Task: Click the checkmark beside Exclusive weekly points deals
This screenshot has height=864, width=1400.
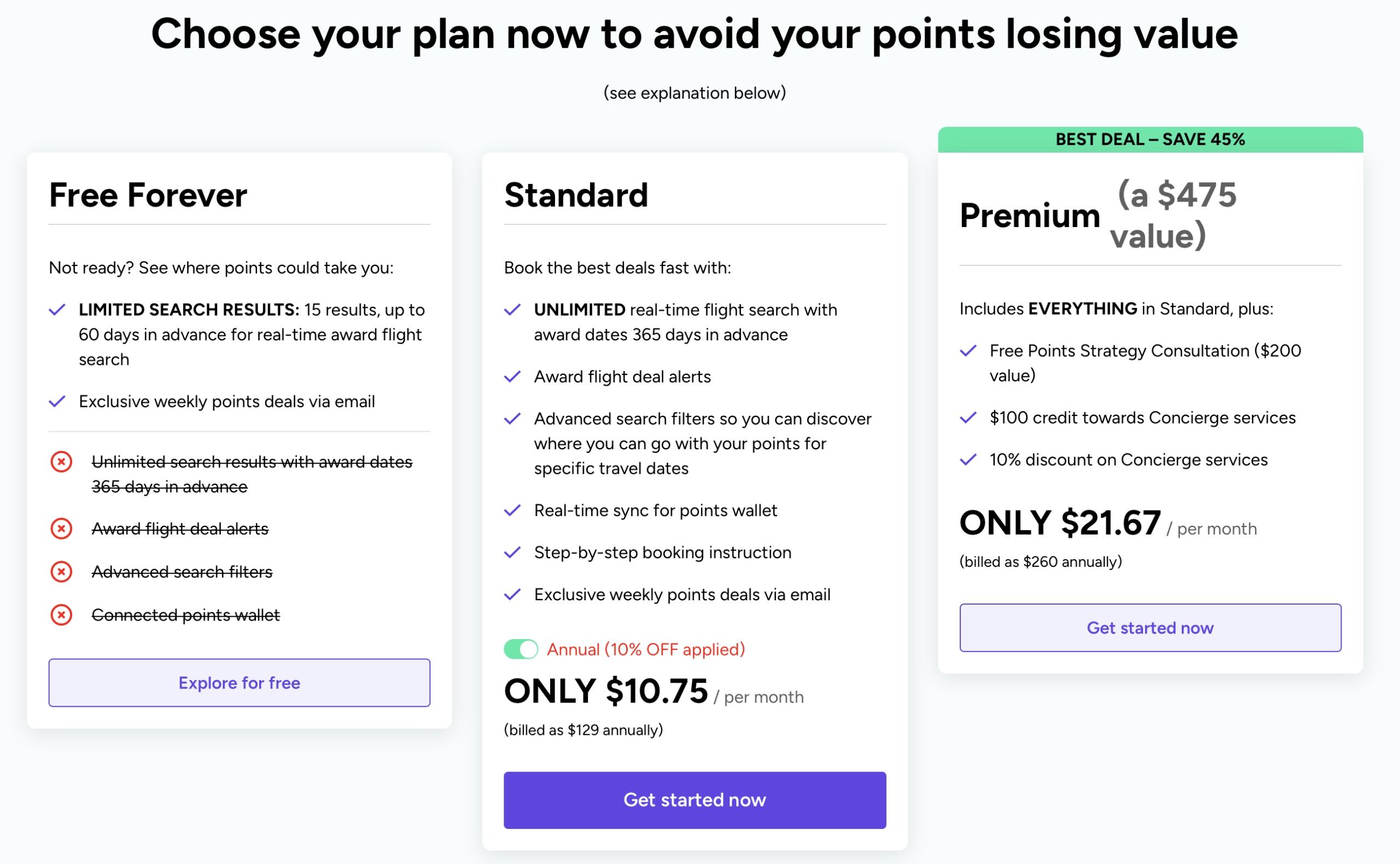Action: [x=57, y=401]
